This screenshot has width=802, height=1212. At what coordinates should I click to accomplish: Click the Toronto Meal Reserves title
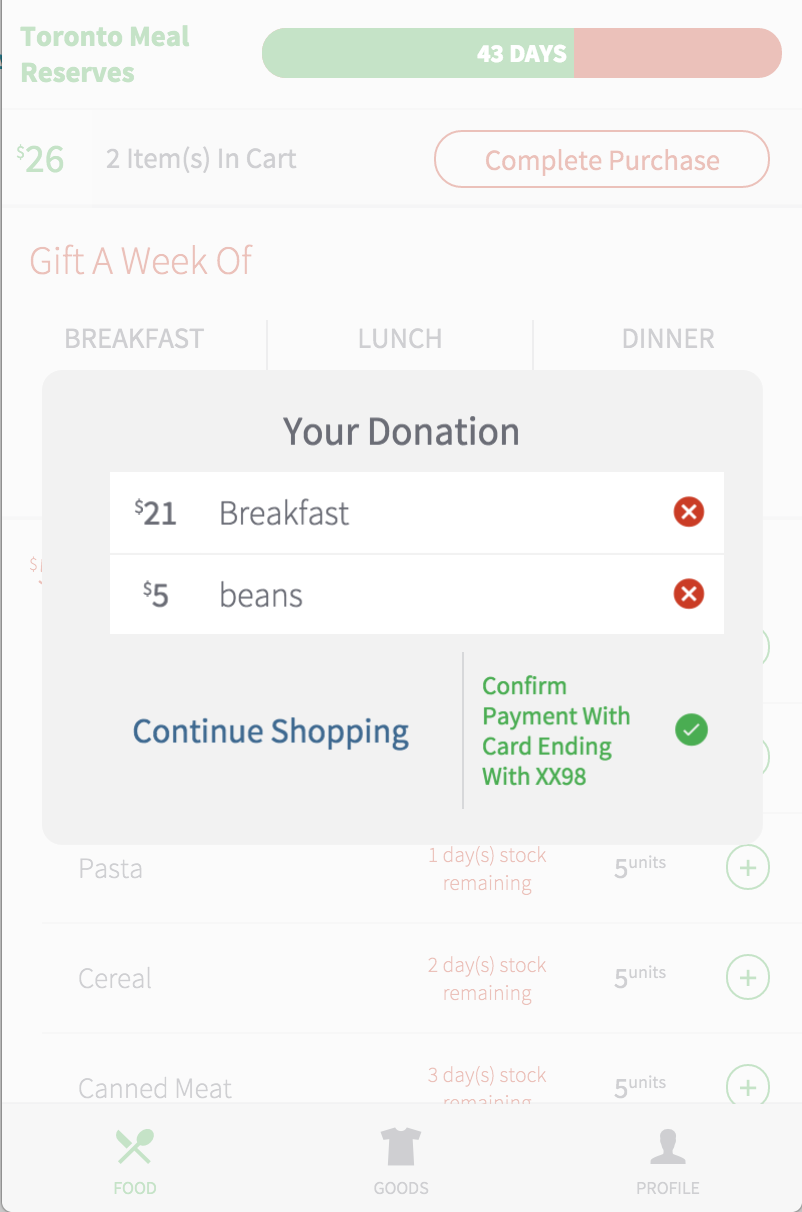click(x=105, y=54)
